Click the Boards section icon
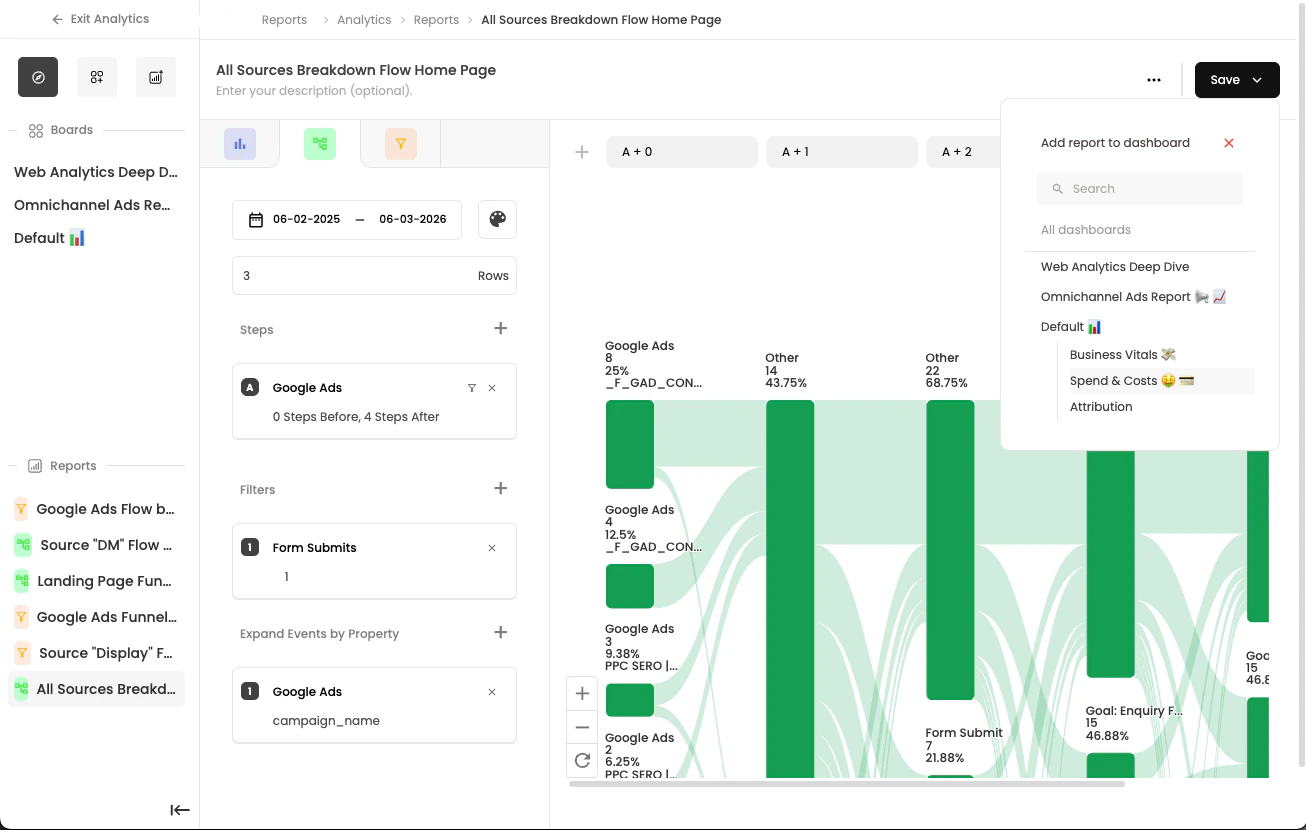1306x830 pixels. (36, 130)
